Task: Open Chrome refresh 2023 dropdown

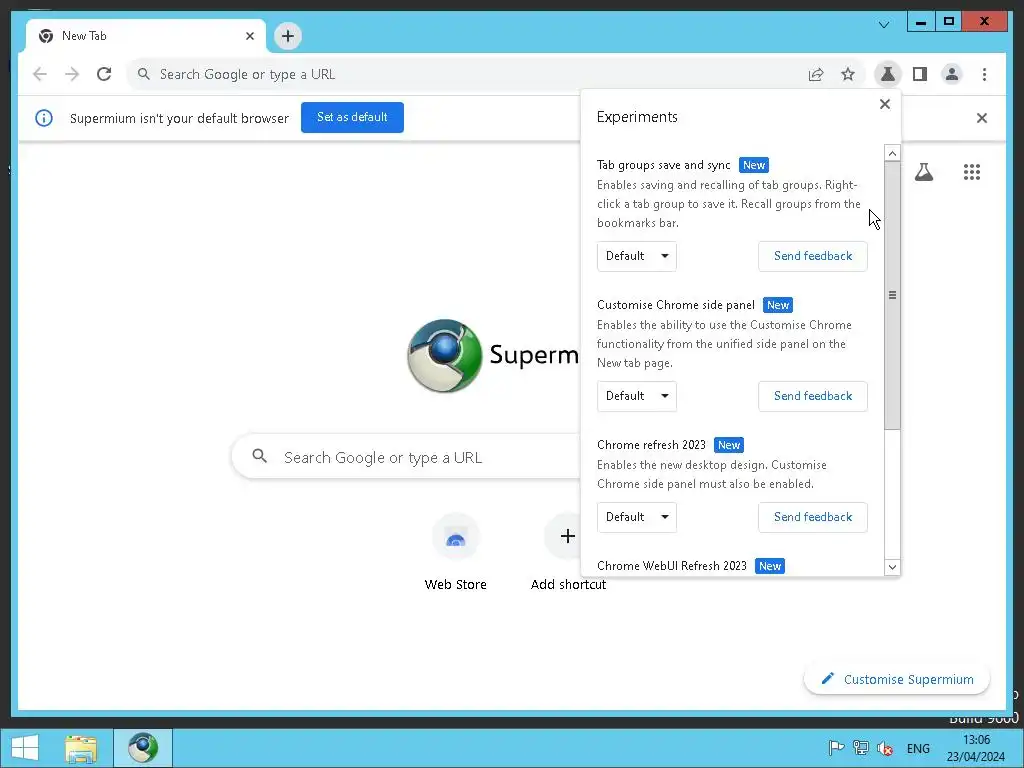Action: 637,517
